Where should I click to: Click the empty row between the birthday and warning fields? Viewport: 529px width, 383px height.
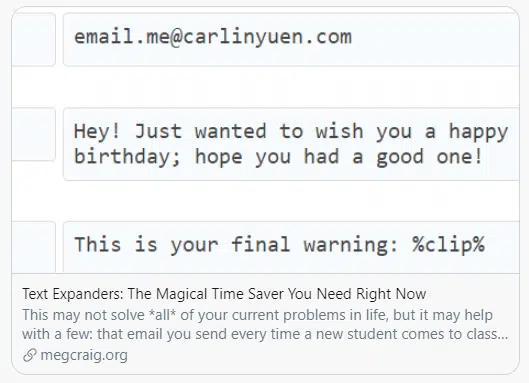[x=265, y=201]
